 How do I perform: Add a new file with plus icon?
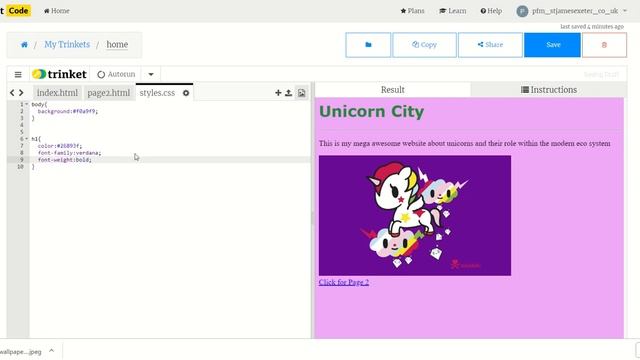278,93
